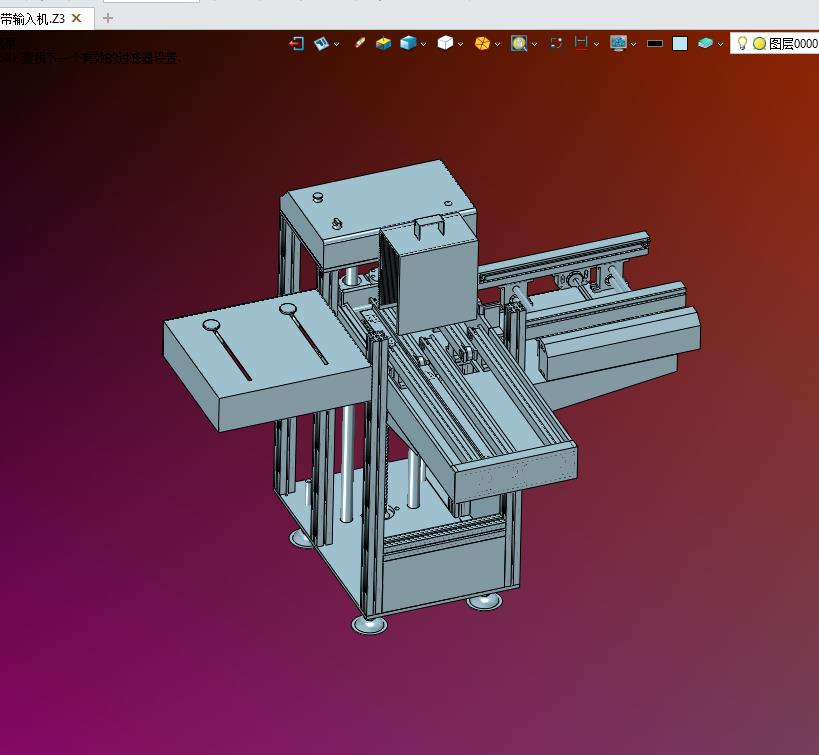Click the yellow-topped box view icon
819x755 pixels.
pos(383,43)
